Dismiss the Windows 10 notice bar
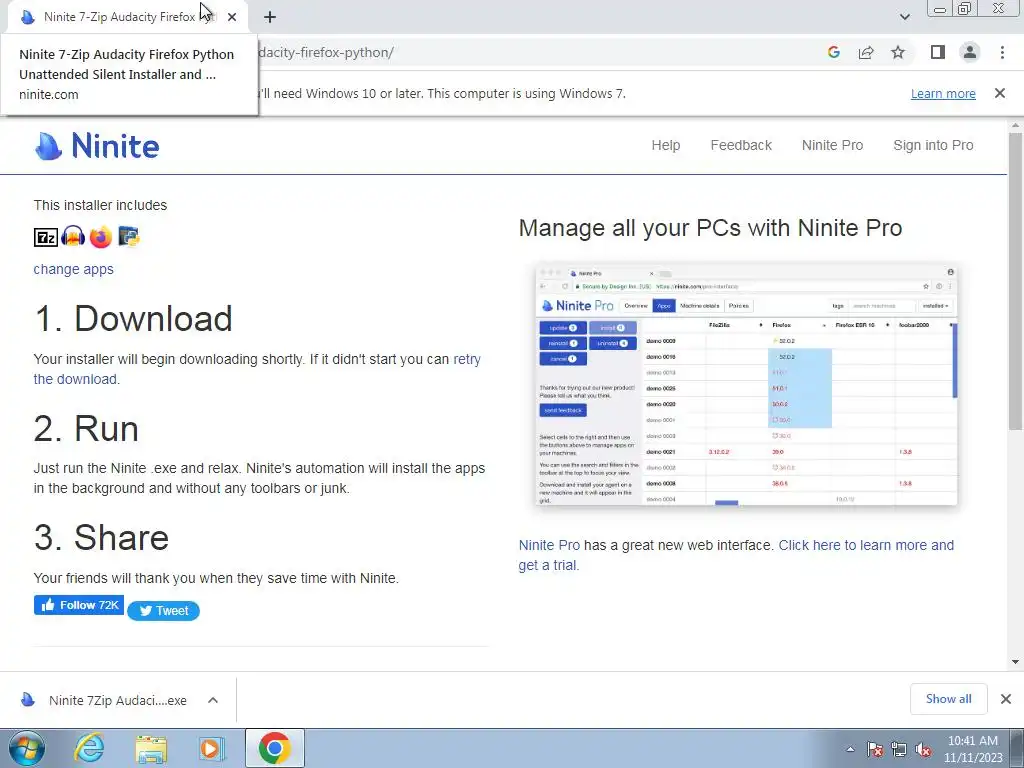Screen dimensions: 1024x768 (x=1000, y=93)
